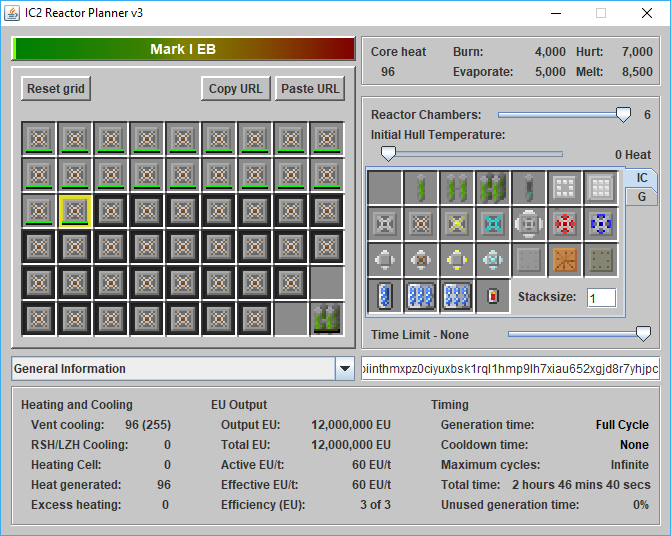Pick the yellow component heat exchanger
Image resolution: width=671 pixels, height=536 pixels.
(x=457, y=260)
